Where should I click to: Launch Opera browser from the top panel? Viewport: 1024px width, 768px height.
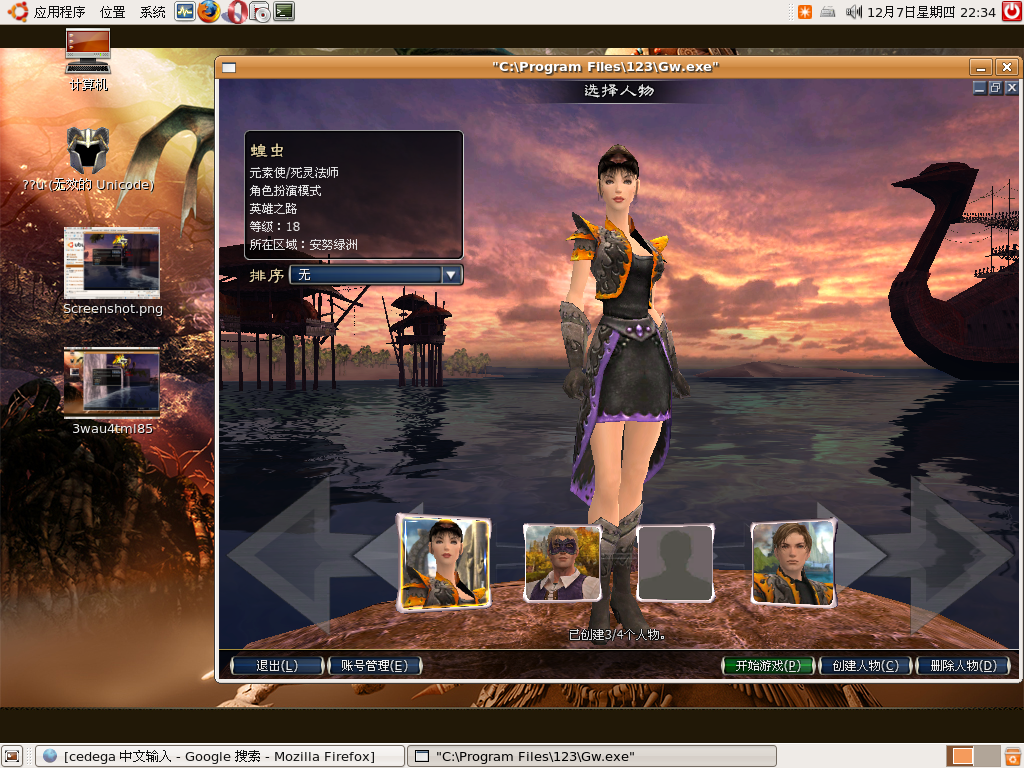236,12
